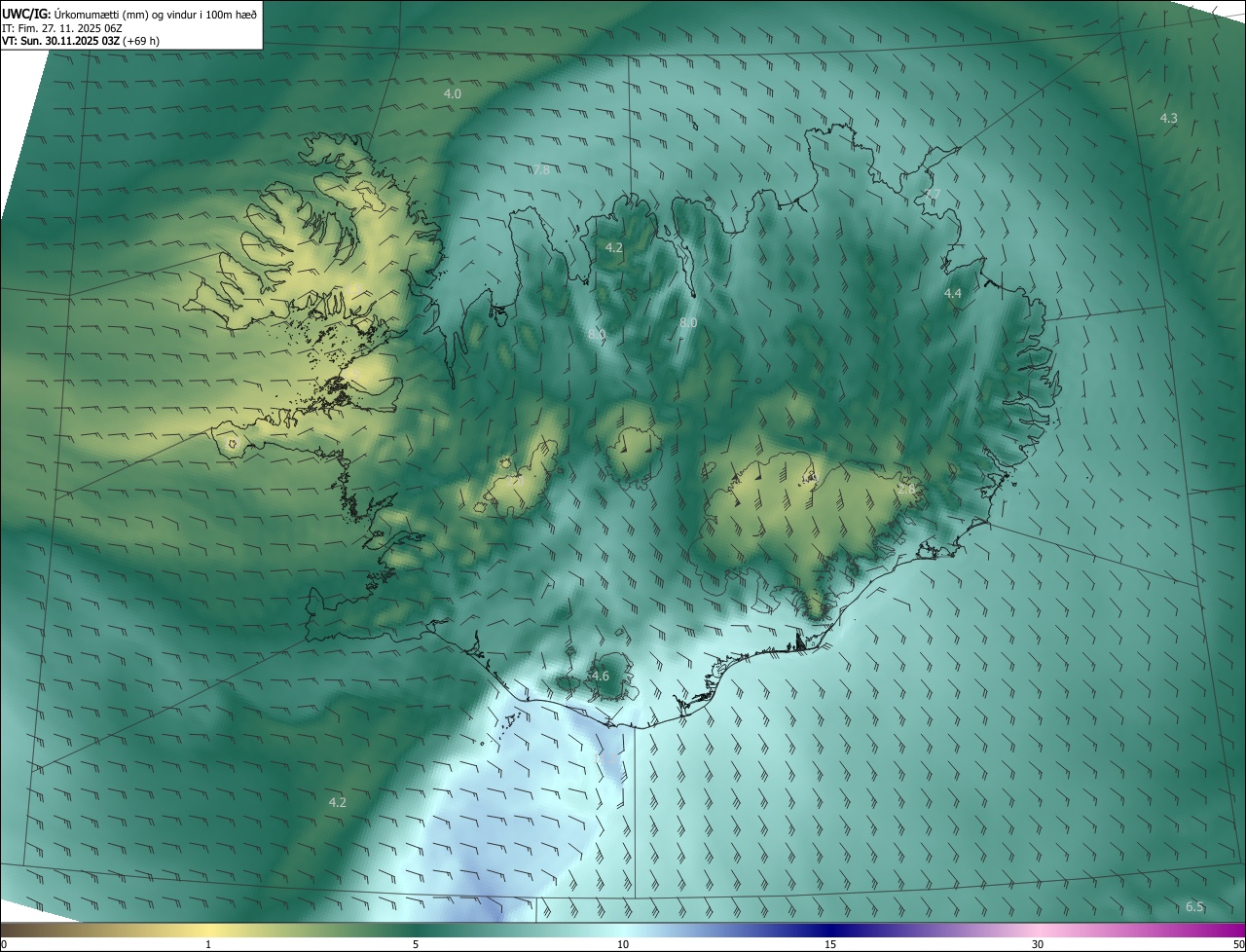Click the "15" tick label on the color scale
Viewport: 1246px width, 952px height.
(830, 944)
